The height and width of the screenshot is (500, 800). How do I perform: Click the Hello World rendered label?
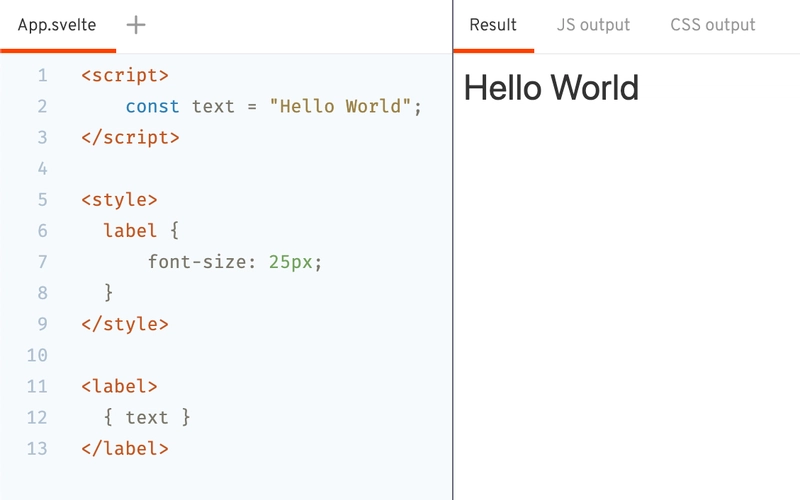click(x=551, y=88)
